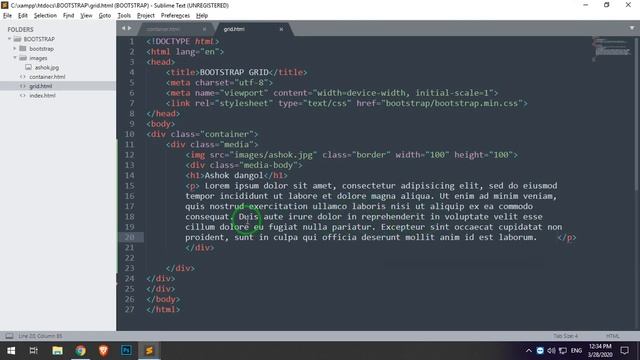
Task: Click the closing </p> tag on line 20
Action: [567, 238]
